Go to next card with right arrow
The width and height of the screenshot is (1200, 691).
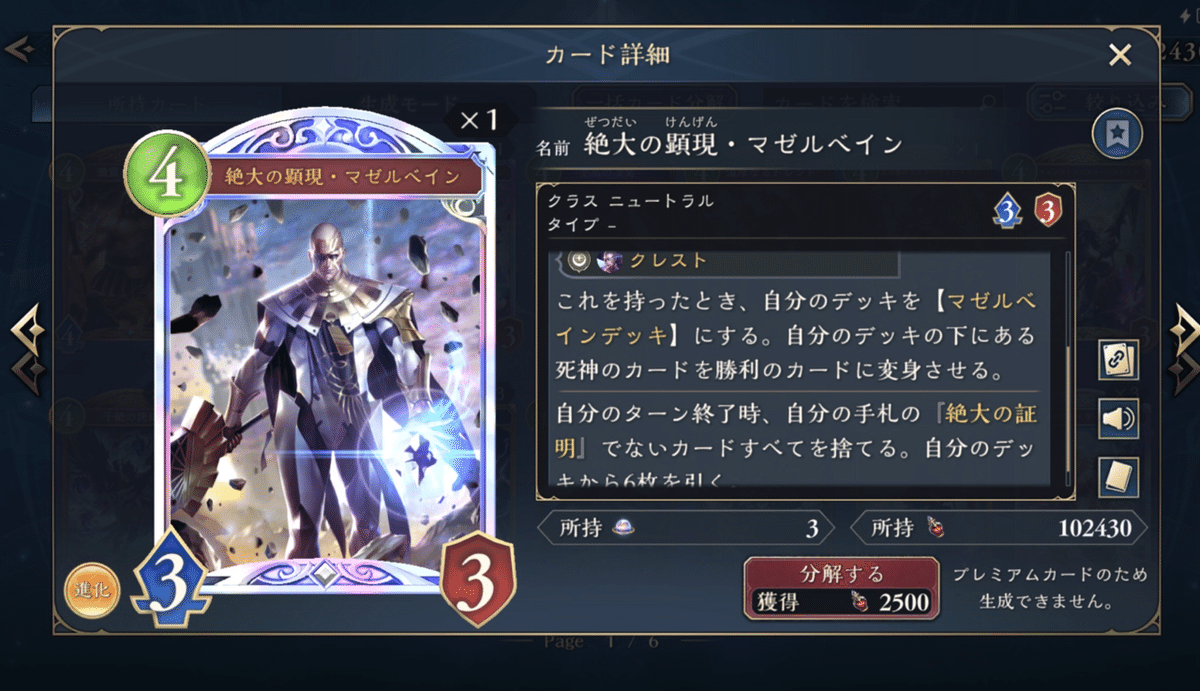pyautogui.click(x=1184, y=346)
